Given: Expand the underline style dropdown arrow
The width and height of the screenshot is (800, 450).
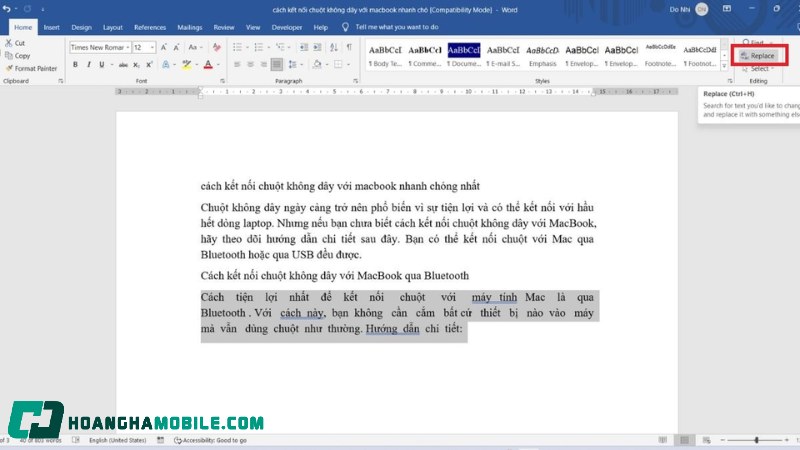Looking at the screenshot, I should tap(112, 65).
